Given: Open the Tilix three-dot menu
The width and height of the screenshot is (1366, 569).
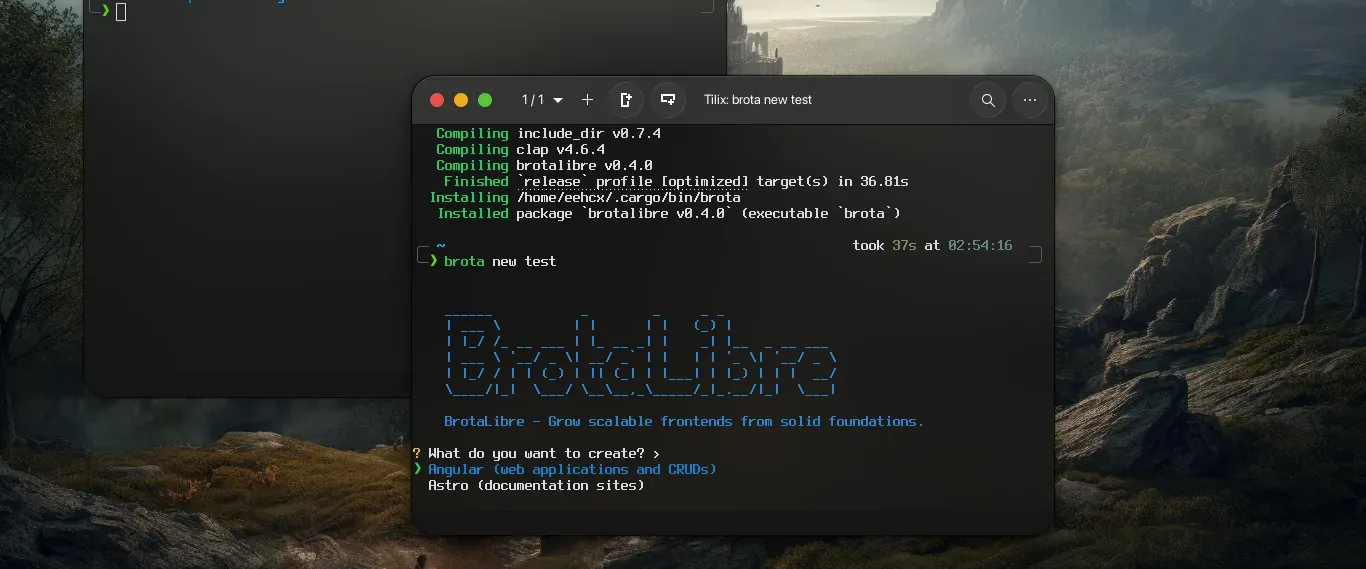Looking at the screenshot, I should pos(1030,100).
